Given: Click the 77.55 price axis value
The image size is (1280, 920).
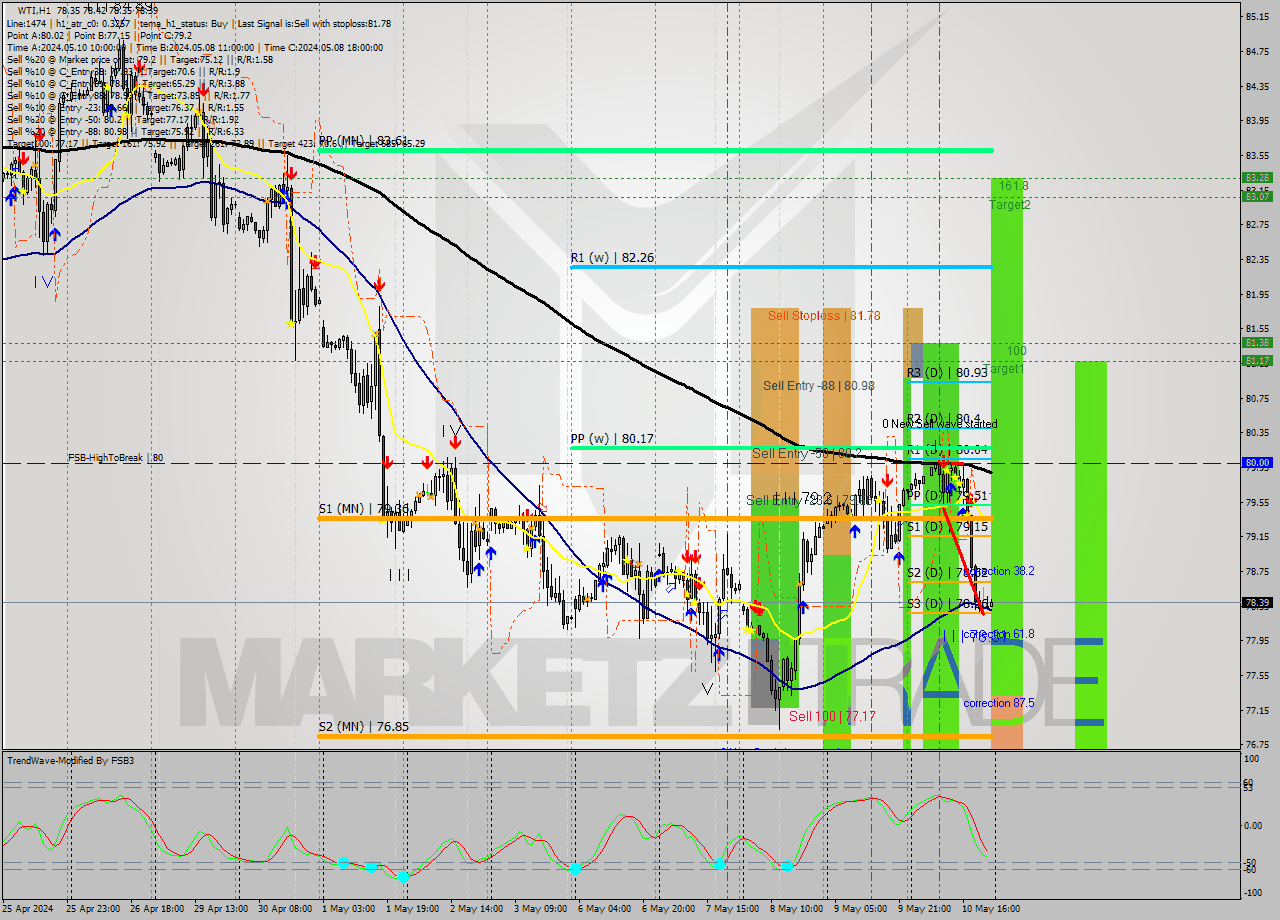Looking at the screenshot, I should [x=1257, y=676].
